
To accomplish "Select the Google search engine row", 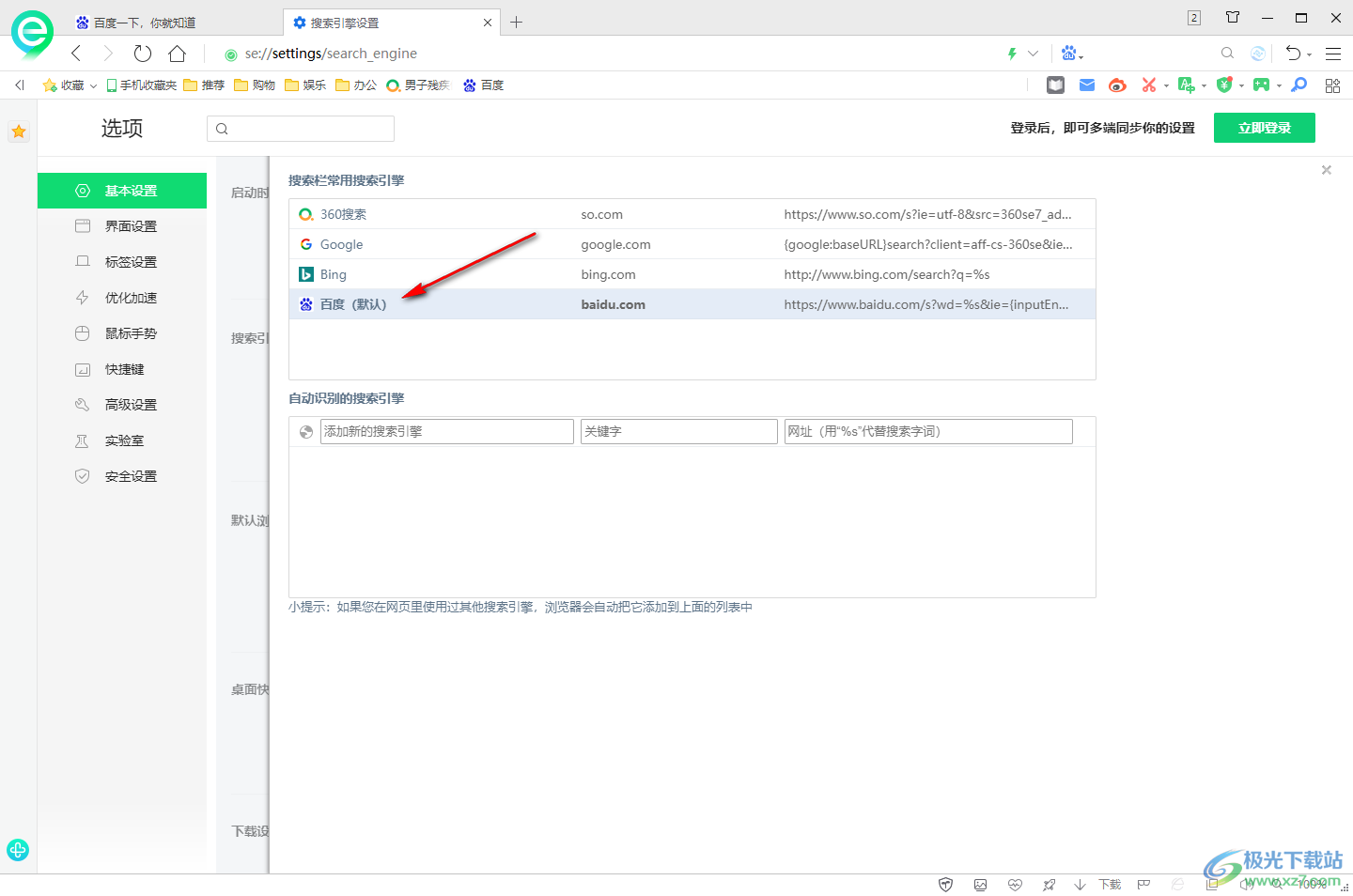I will (x=692, y=244).
